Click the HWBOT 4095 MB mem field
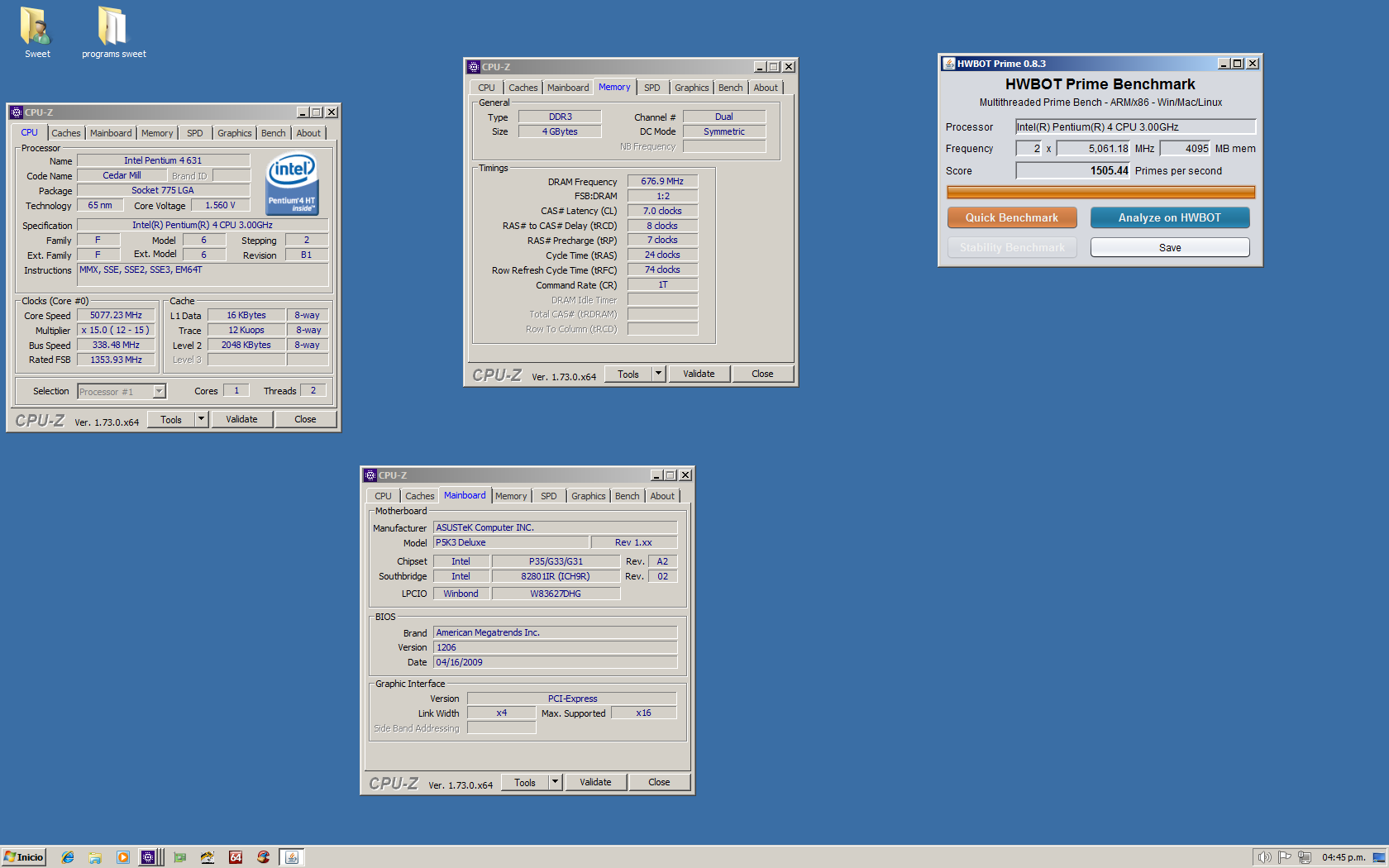This screenshot has height=868, width=1389. point(1186,149)
